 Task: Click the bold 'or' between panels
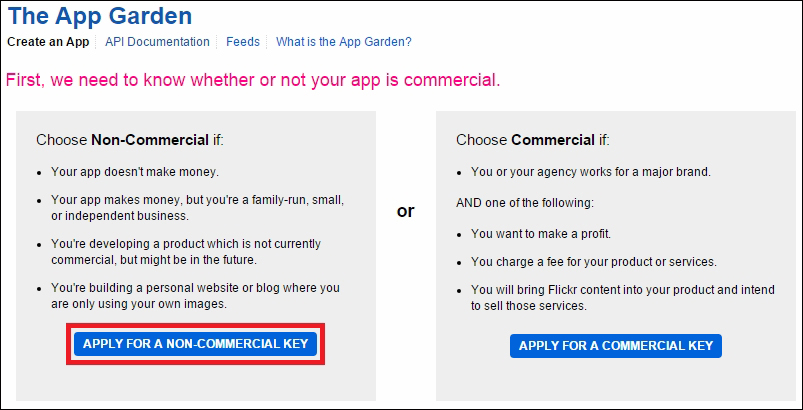pos(406,211)
